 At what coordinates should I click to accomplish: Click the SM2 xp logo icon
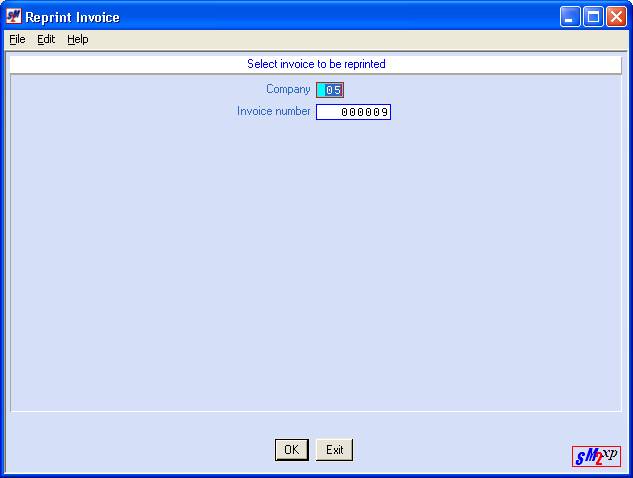(596, 456)
